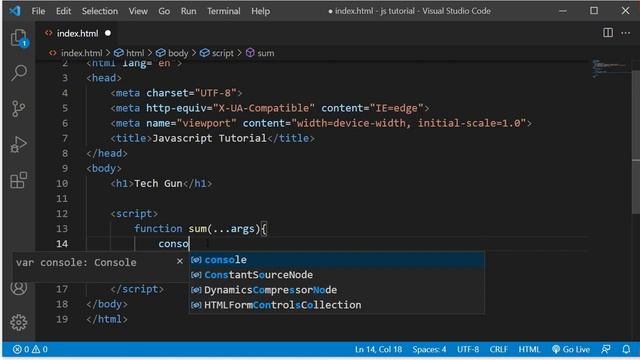The image size is (640, 360).
Task: Open the Run menu
Action: coord(189,11)
